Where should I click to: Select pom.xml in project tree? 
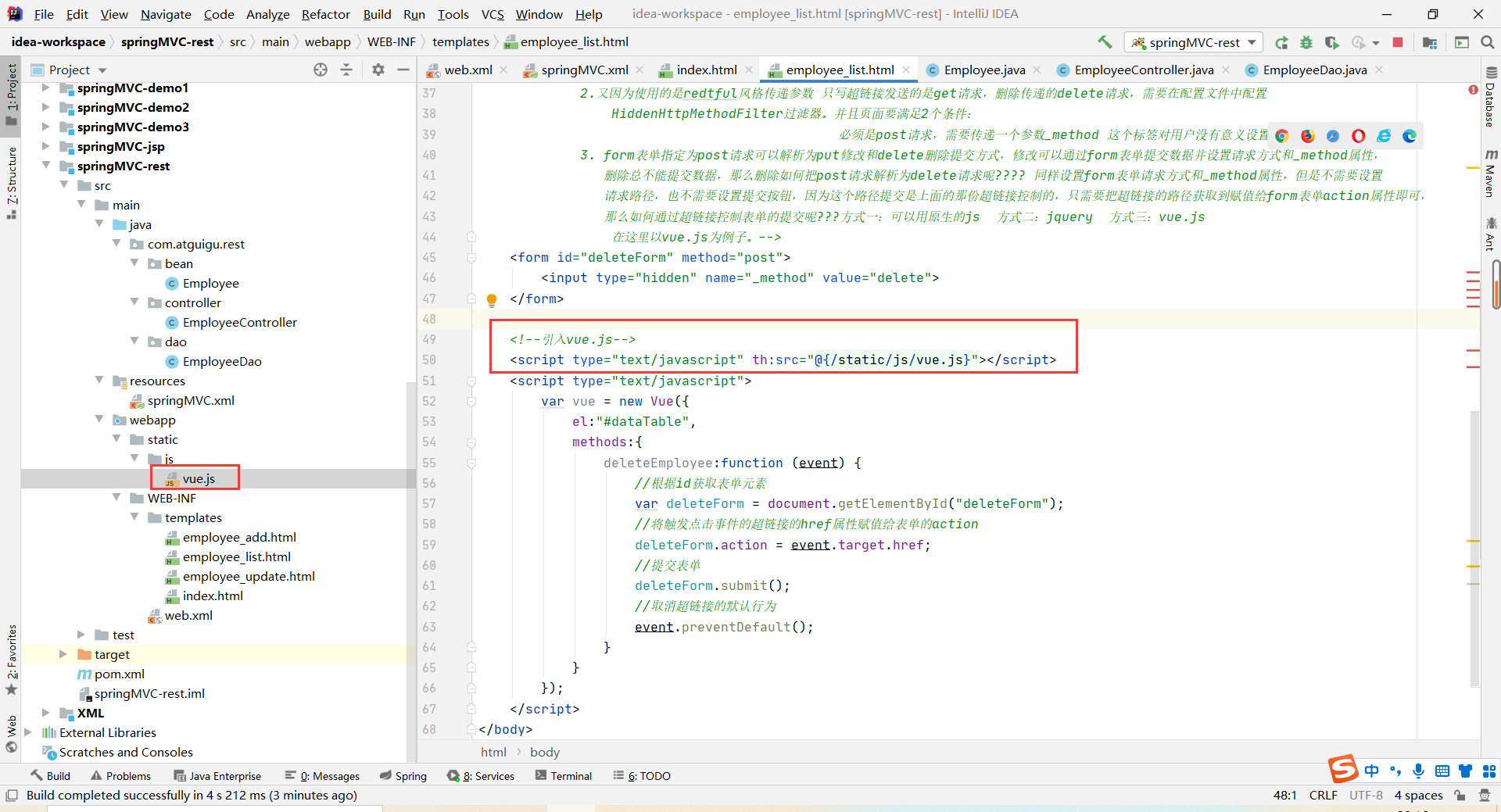[x=119, y=674]
